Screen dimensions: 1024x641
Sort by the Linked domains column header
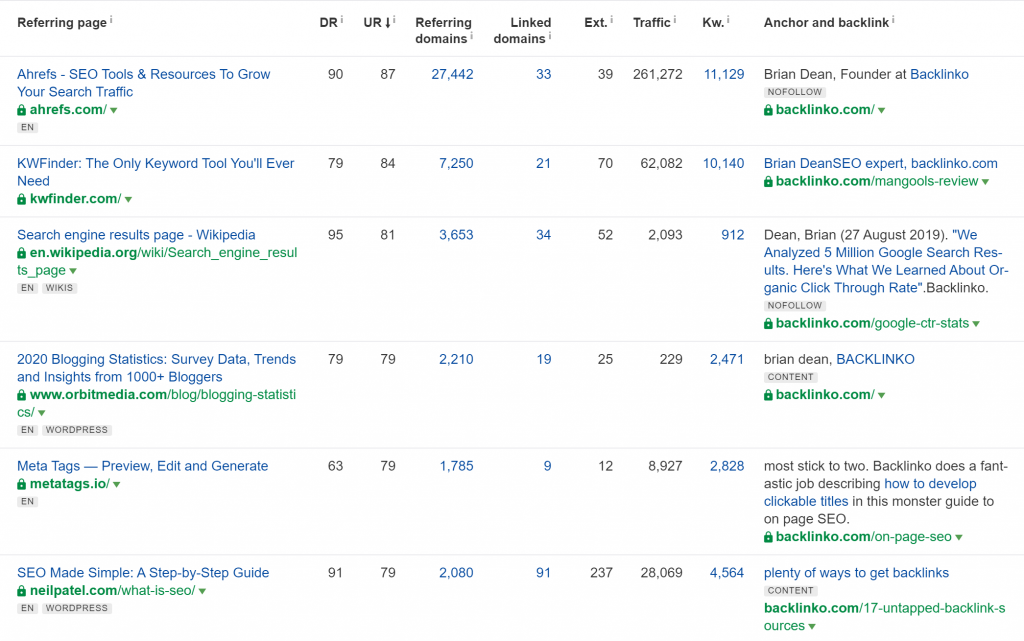pos(522,31)
